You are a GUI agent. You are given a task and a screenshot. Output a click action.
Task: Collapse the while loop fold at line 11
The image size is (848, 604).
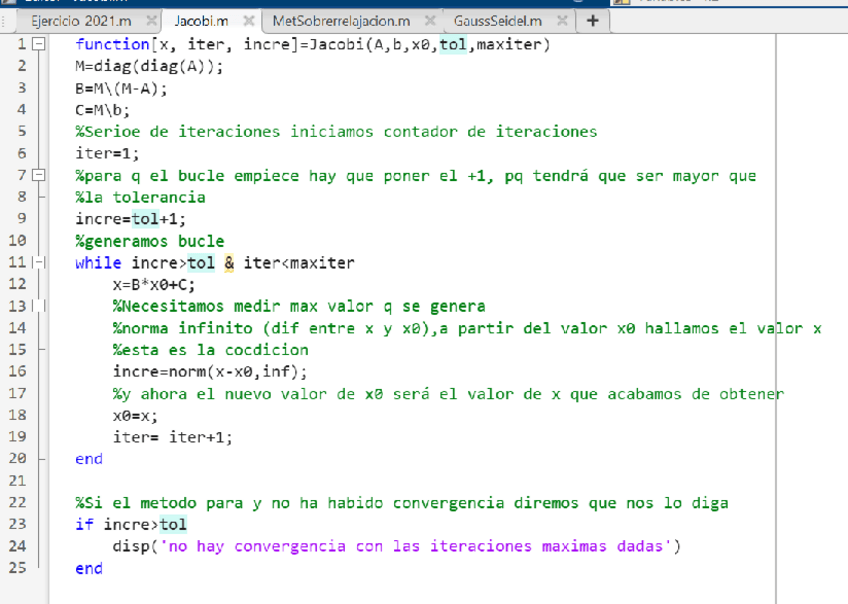coord(38,263)
